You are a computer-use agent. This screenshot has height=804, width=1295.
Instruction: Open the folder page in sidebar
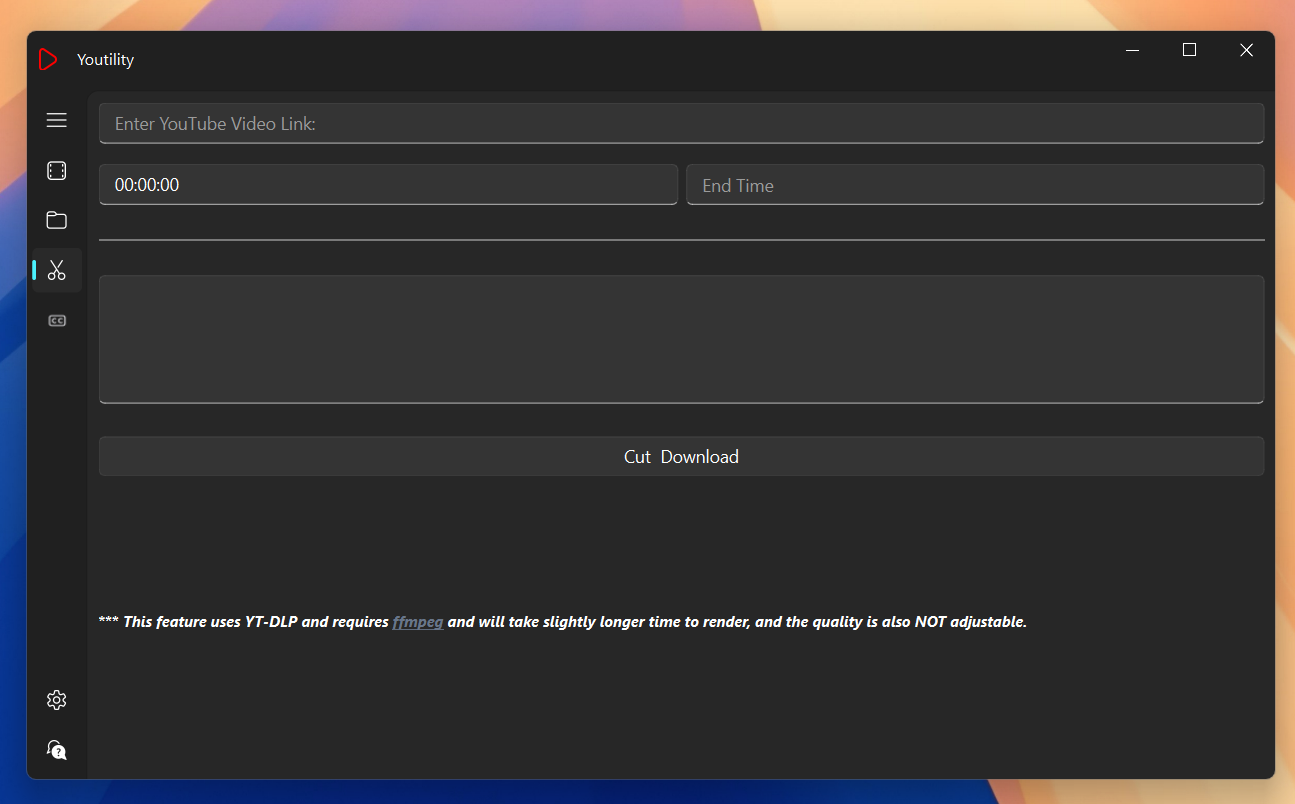pyautogui.click(x=57, y=220)
